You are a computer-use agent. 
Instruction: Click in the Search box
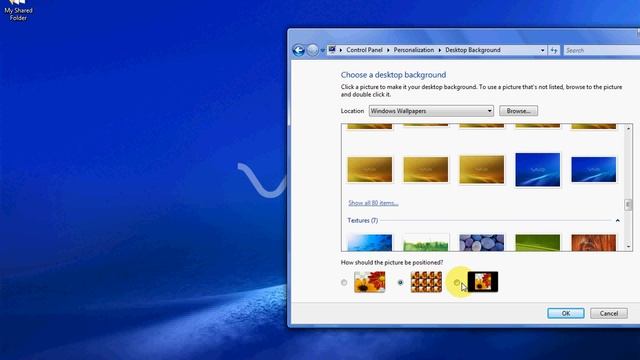(602, 50)
